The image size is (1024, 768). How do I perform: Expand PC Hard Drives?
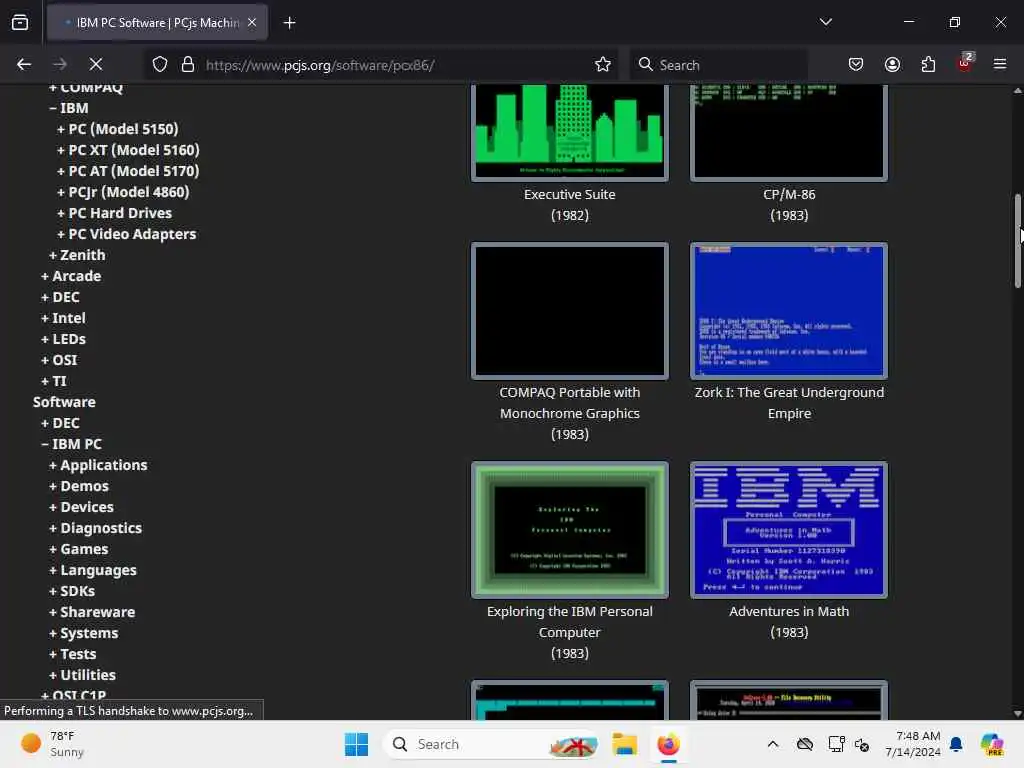114,213
